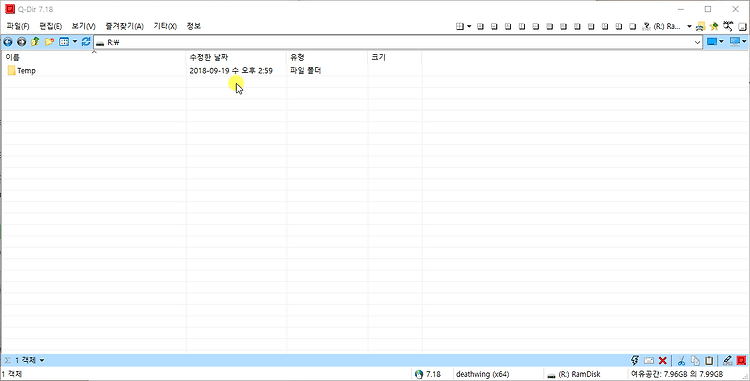750x381 pixels.
Task: Click the copy pages icon
Action: point(695,360)
